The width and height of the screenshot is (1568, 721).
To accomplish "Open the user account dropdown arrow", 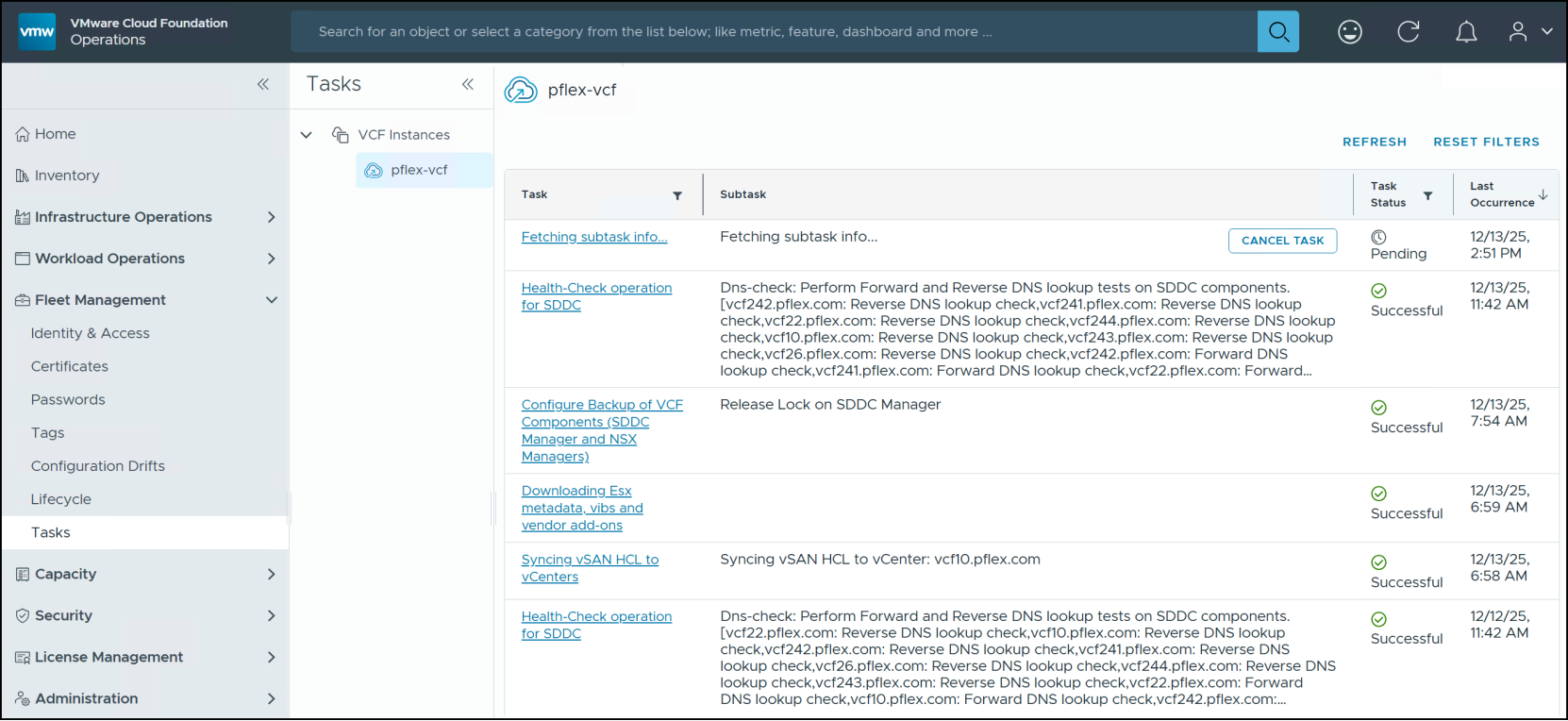I will click(1547, 31).
